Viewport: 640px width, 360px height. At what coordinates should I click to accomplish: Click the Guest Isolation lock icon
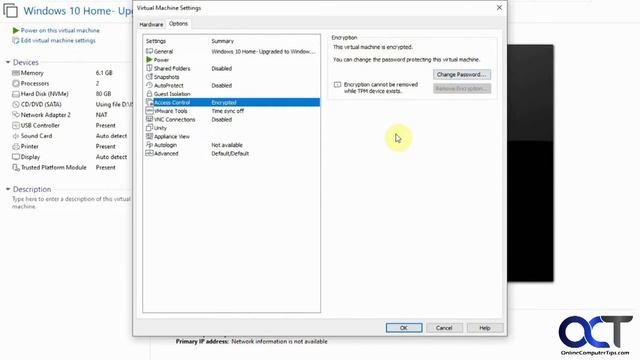pos(149,94)
